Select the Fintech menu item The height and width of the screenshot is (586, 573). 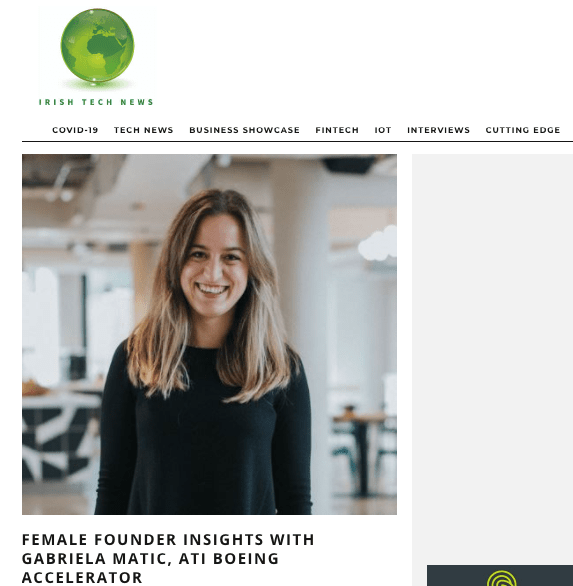point(337,130)
